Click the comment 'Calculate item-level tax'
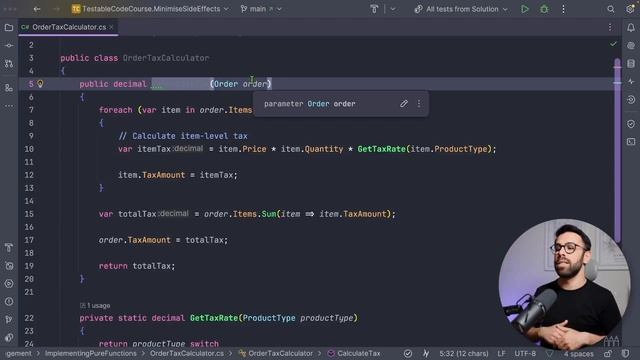The height and width of the screenshot is (360, 640). point(183,136)
